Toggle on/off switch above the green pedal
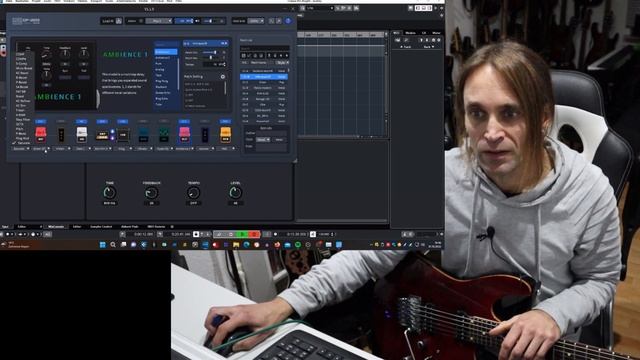This screenshot has width=640, height=360. coord(164,122)
